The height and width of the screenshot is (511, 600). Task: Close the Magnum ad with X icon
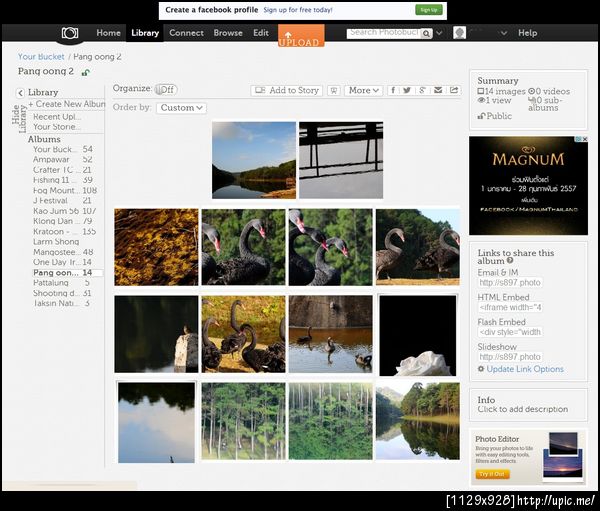pyautogui.click(x=585, y=139)
